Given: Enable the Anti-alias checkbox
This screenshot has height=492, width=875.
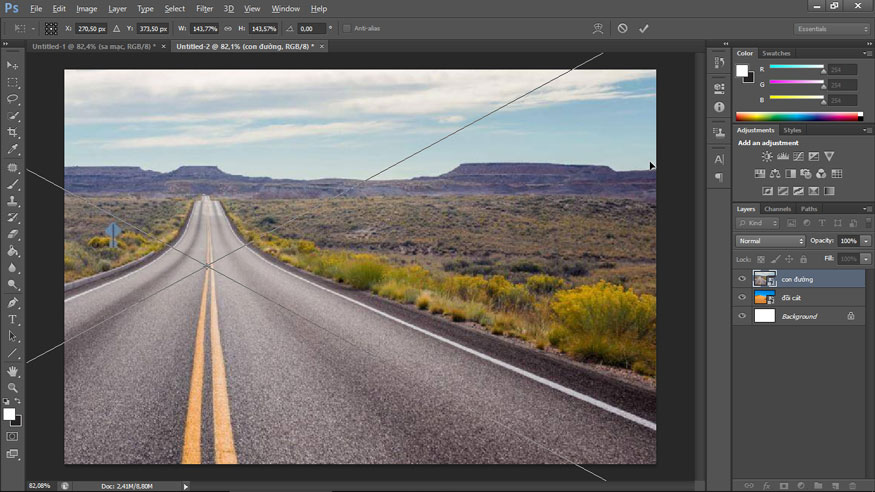Looking at the screenshot, I should point(346,29).
